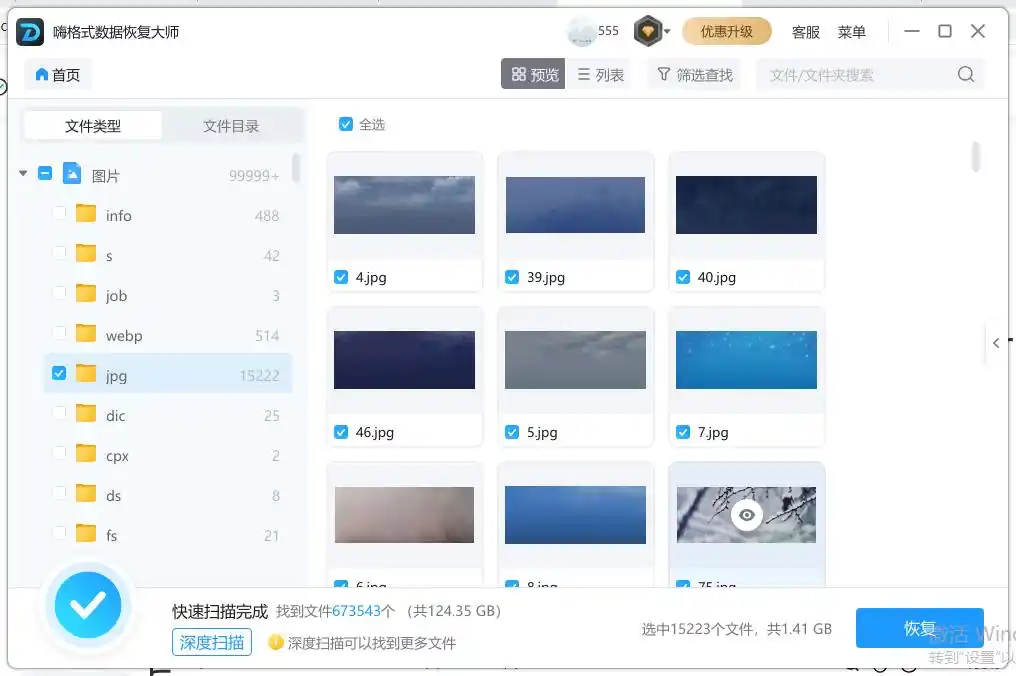Start 深度扫描 deep scan

point(211,643)
